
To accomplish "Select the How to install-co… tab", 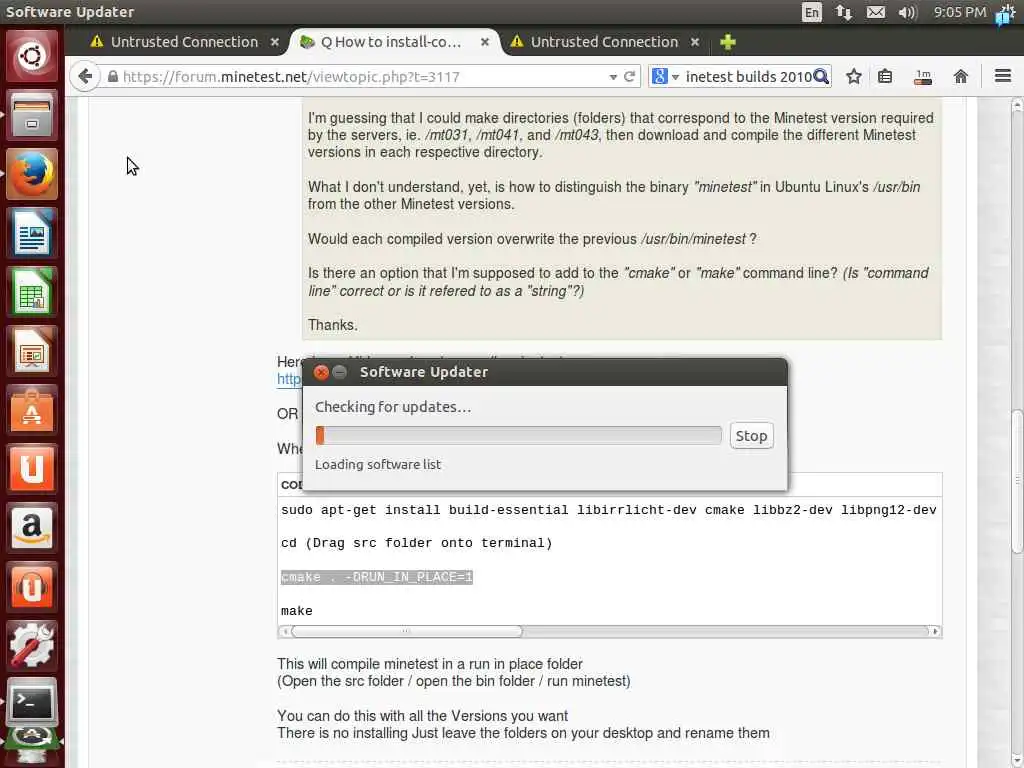I will pos(391,42).
